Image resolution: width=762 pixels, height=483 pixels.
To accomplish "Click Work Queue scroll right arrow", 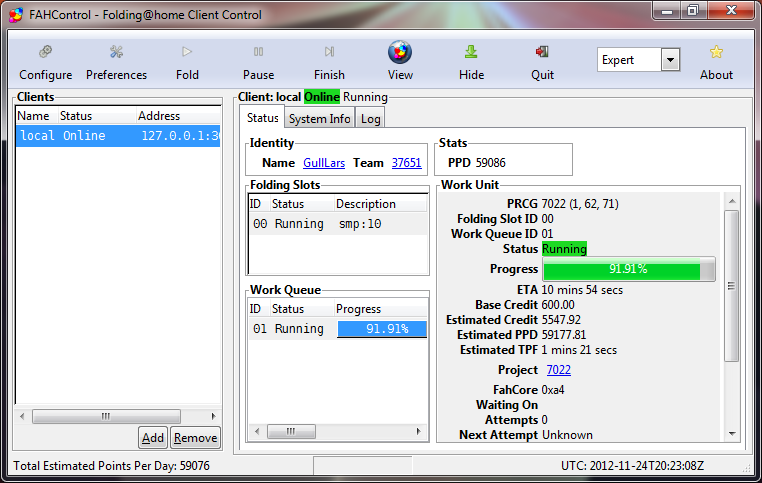I will point(418,431).
